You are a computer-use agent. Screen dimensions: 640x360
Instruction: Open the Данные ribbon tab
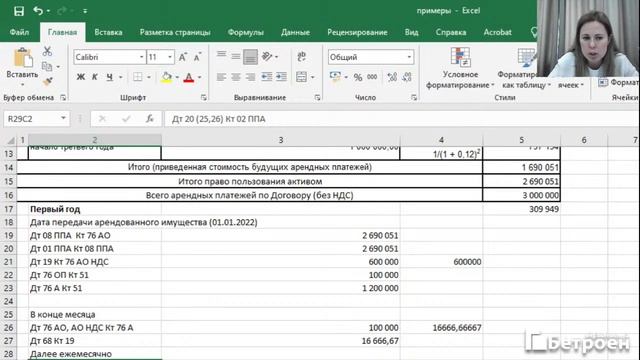point(295,32)
